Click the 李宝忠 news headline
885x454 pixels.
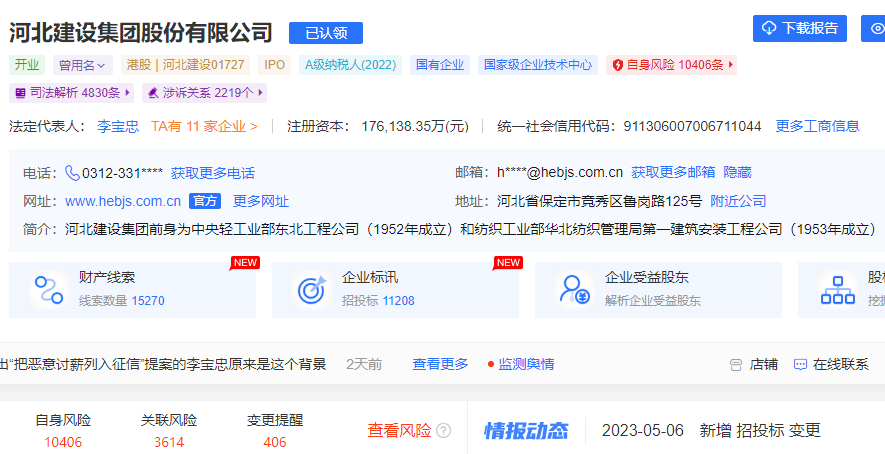(x=163, y=364)
